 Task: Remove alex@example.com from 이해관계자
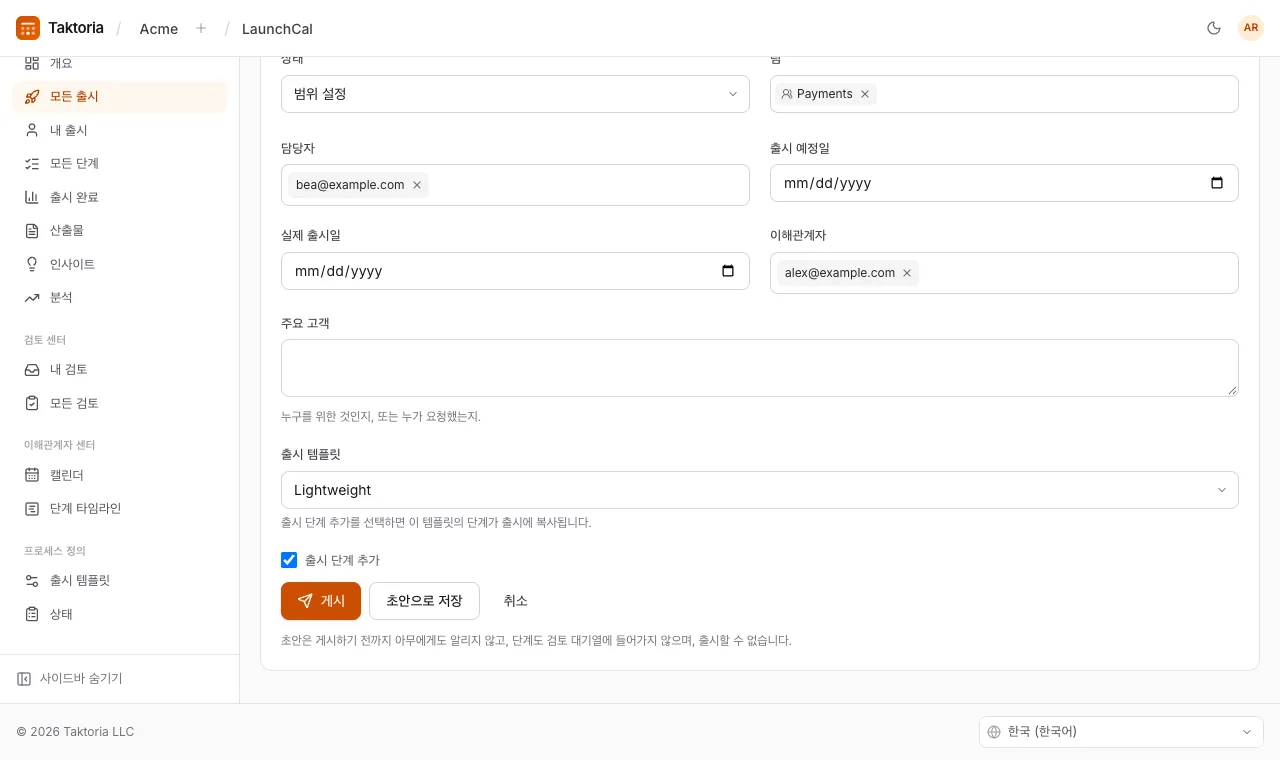click(907, 273)
